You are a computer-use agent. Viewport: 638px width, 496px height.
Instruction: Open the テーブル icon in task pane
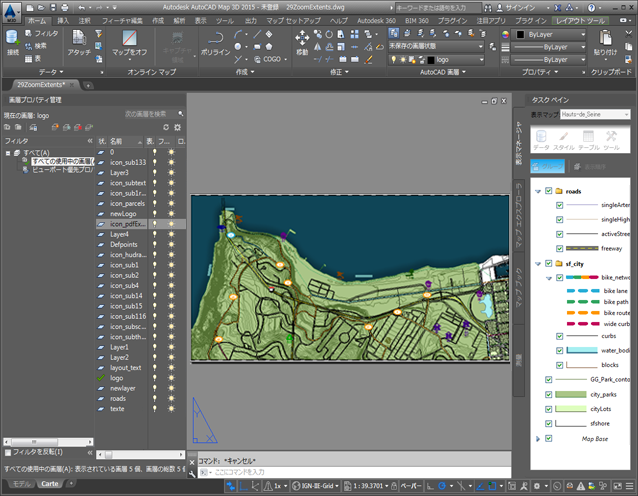[x=589, y=137]
